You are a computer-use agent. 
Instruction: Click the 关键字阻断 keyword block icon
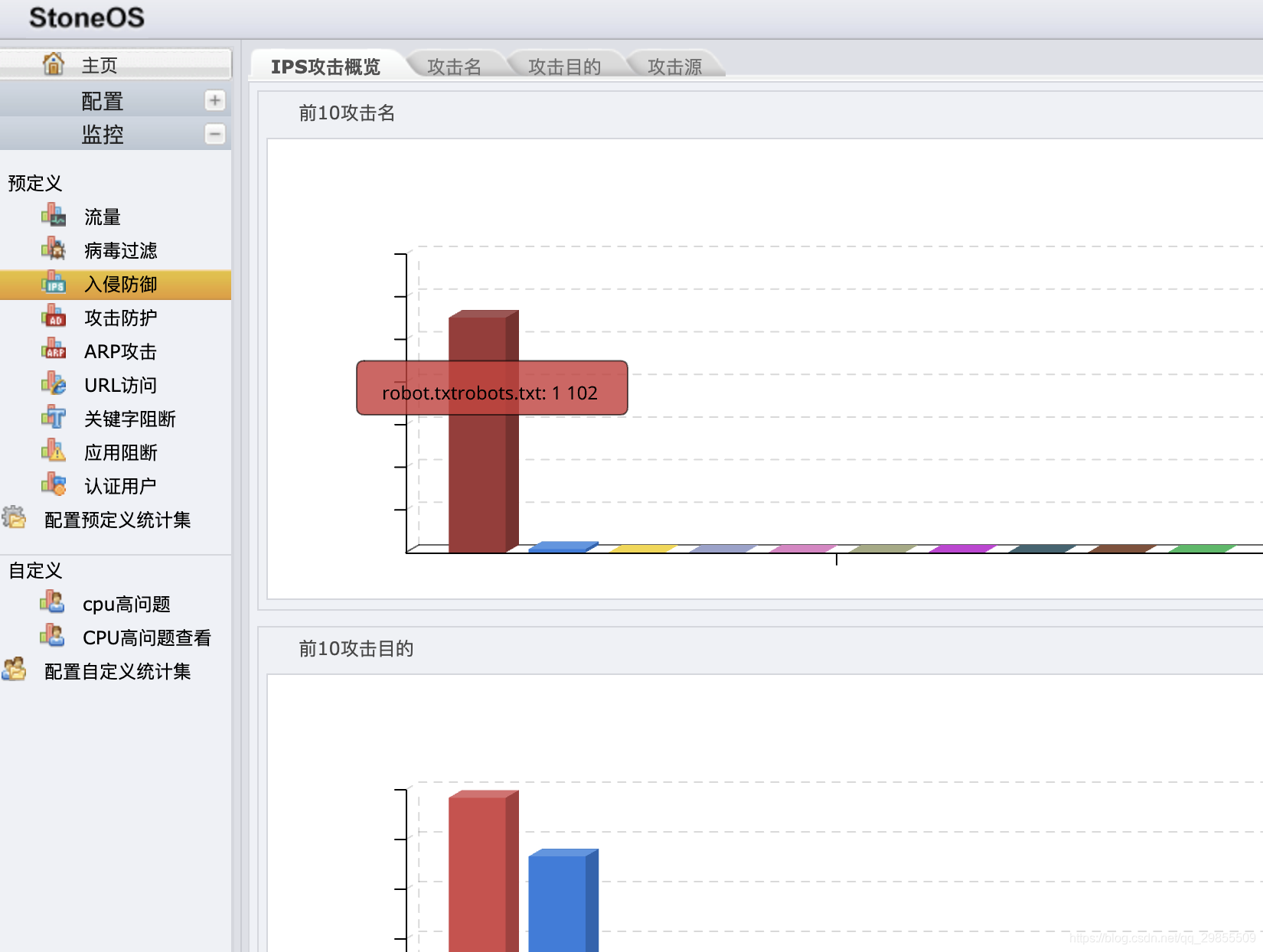coord(53,417)
